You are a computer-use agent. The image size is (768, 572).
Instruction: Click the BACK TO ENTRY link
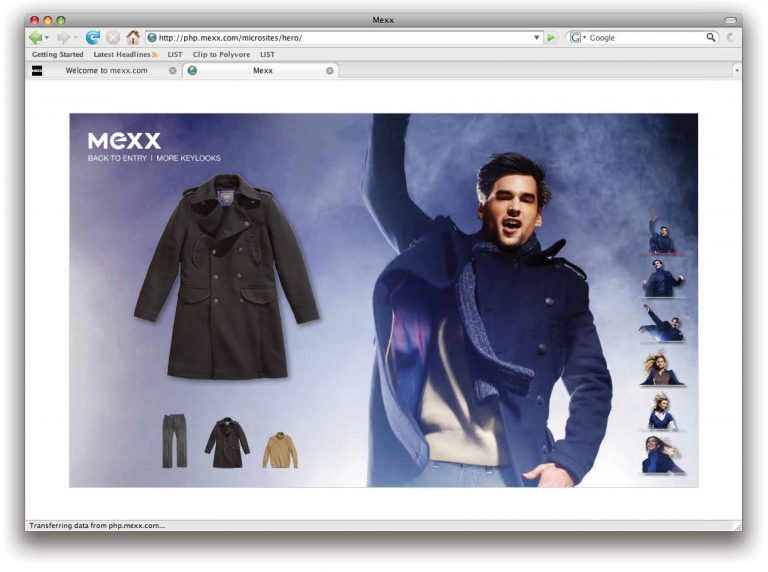pos(117,158)
